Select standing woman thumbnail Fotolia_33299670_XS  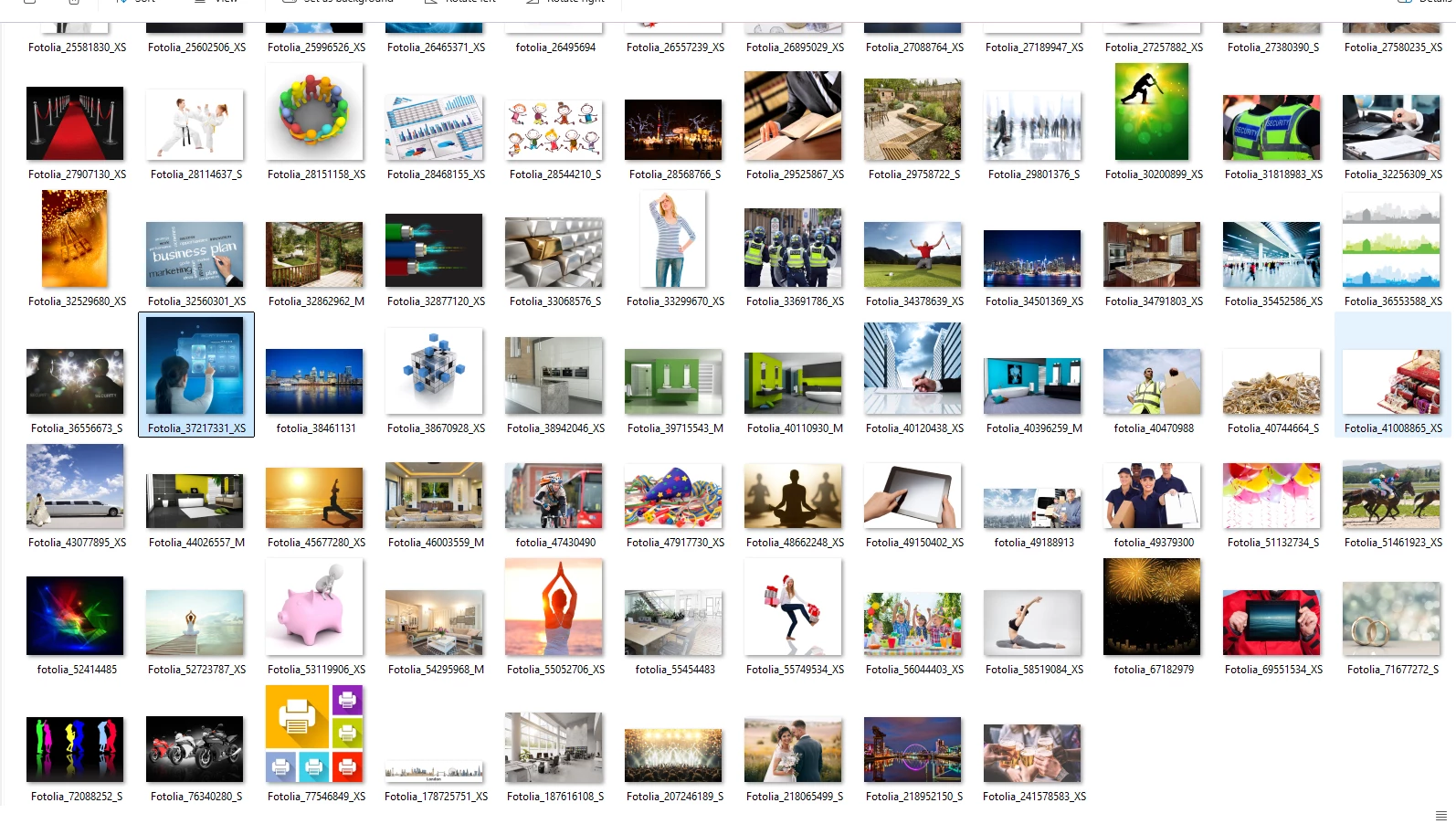click(x=673, y=238)
